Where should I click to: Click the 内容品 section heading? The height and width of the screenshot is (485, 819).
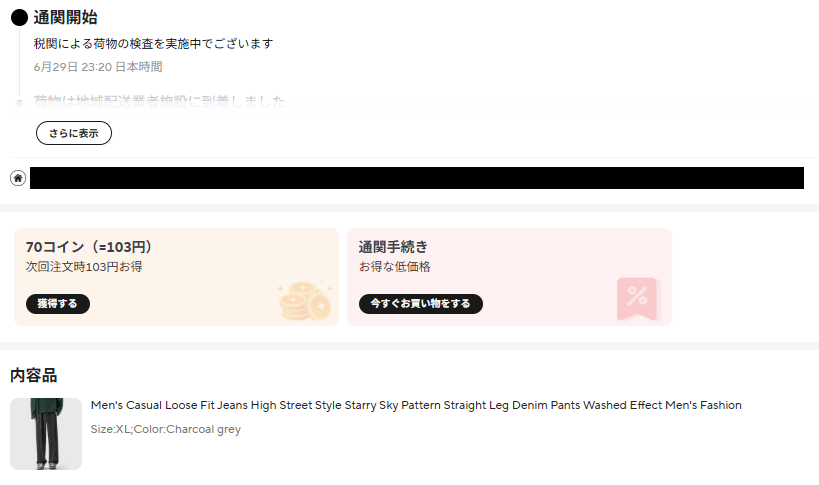(x=33, y=375)
